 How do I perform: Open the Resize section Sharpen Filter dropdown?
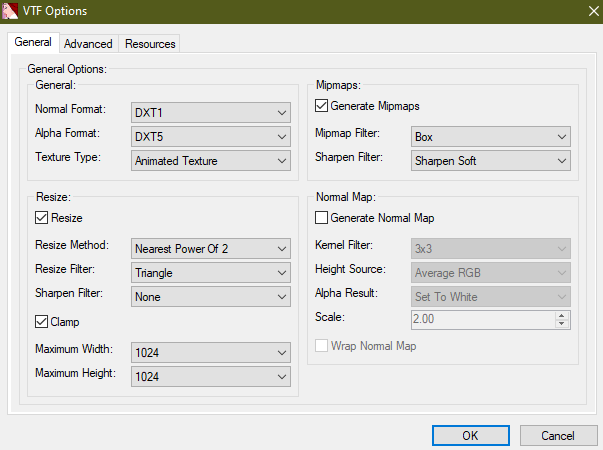click(x=211, y=296)
